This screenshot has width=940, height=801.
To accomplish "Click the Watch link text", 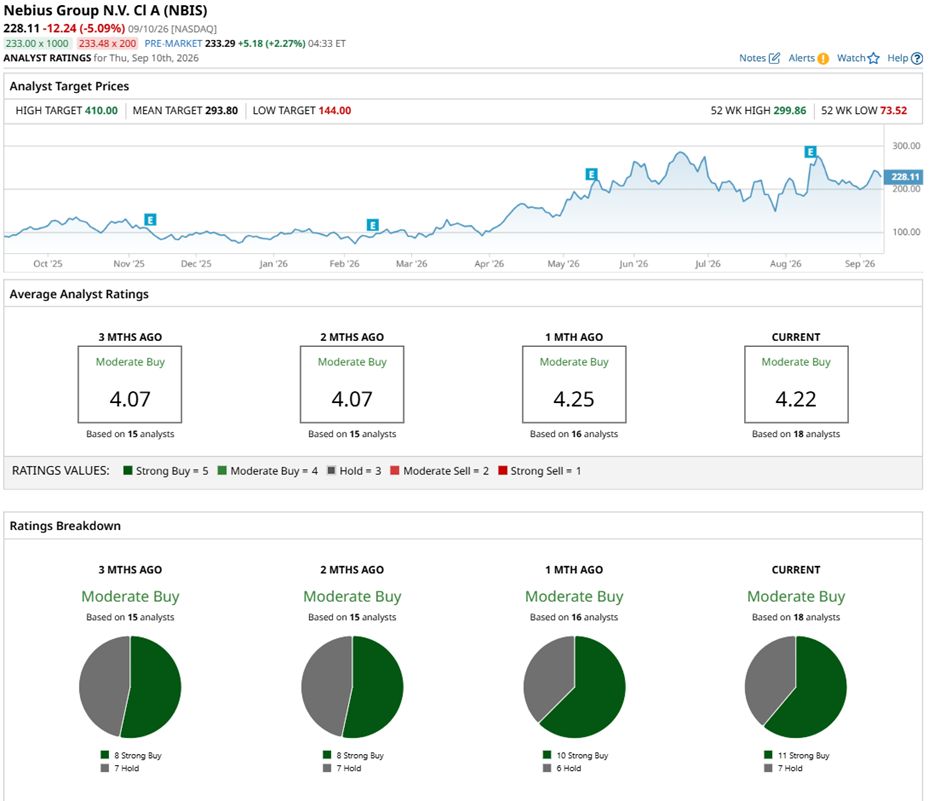I will pyautogui.click(x=851, y=58).
